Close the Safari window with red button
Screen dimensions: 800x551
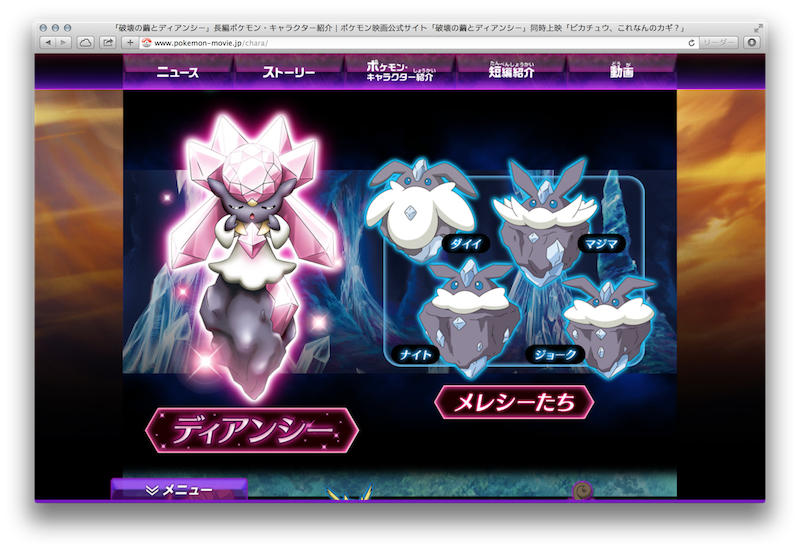tap(43, 28)
